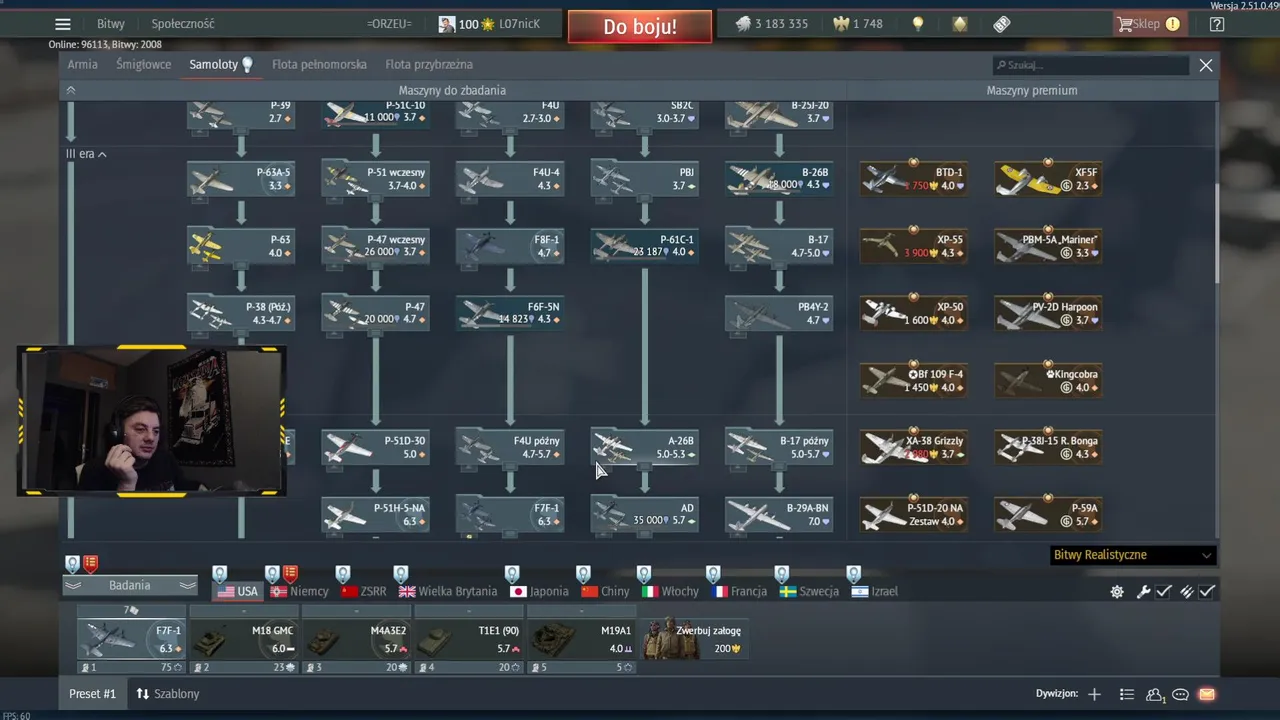
Task: Click the Silver Lions balance 3 183 335
Action: point(771,24)
